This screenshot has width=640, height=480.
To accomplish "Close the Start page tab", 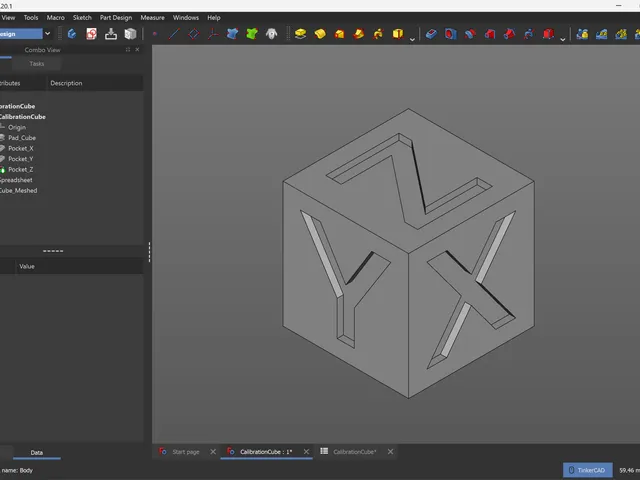I will tap(213, 451).
